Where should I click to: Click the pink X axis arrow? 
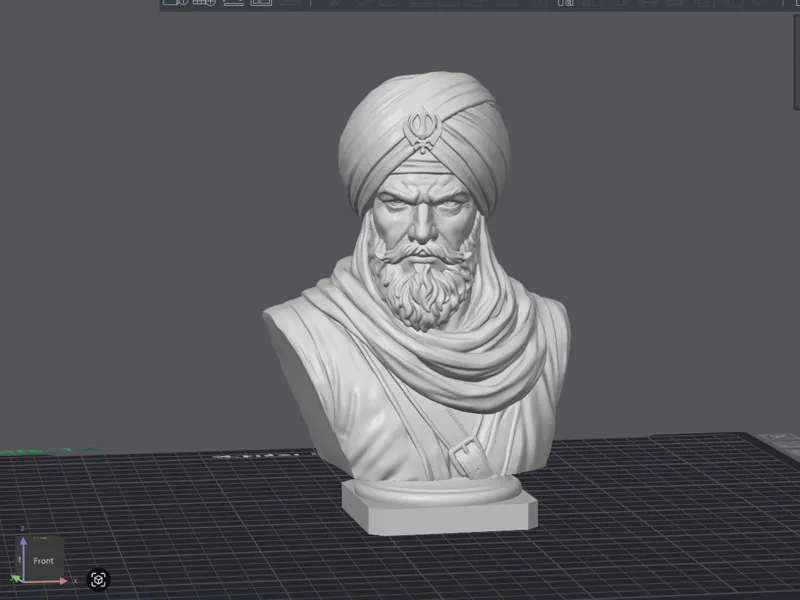45,581
